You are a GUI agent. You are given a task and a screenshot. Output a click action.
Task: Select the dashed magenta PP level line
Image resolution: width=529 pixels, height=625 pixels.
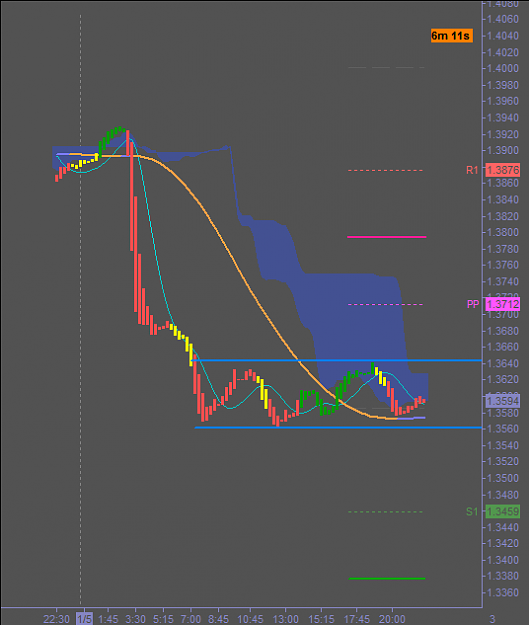[x=385, y=305]
